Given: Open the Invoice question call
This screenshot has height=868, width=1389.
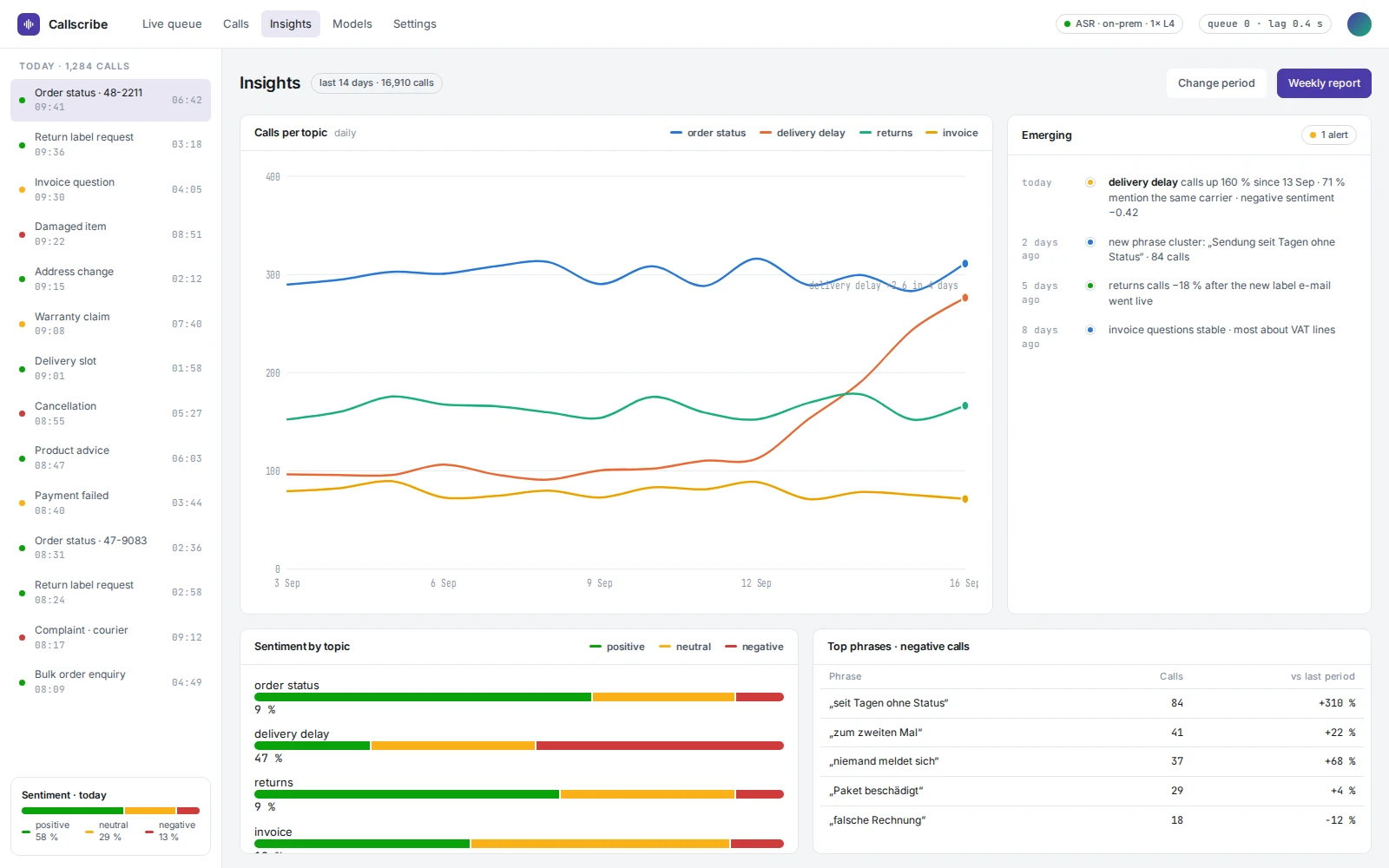Looking at the screenshot, I should 110,189.
